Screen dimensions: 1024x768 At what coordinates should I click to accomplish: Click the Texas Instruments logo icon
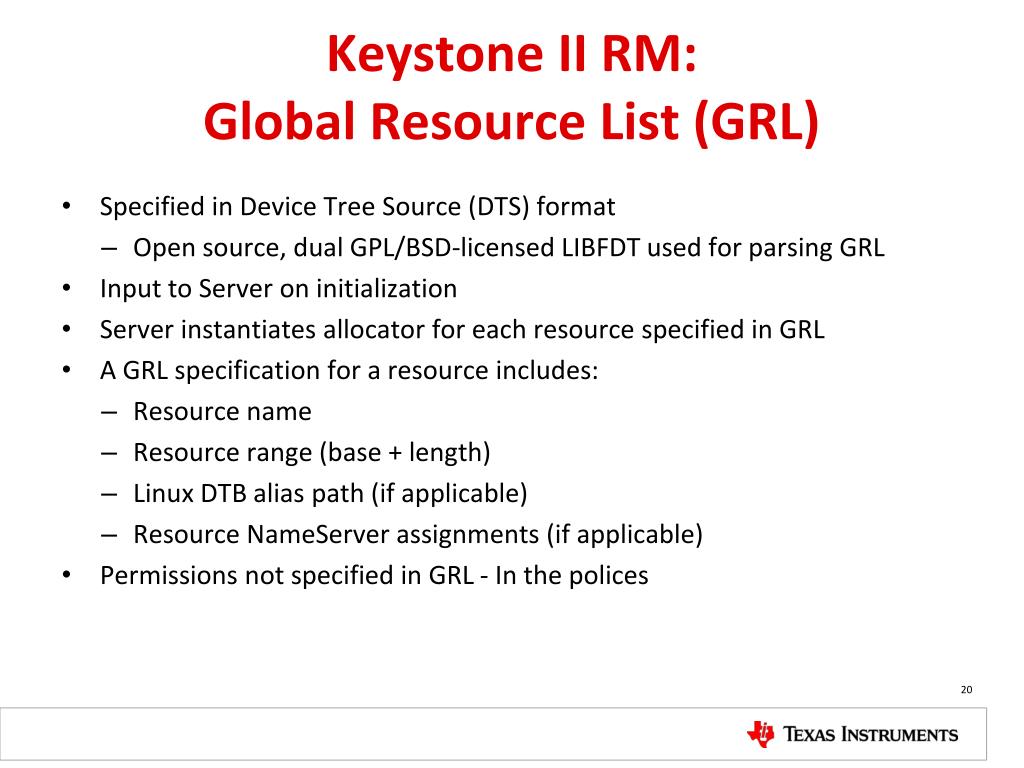click(760, 734)
